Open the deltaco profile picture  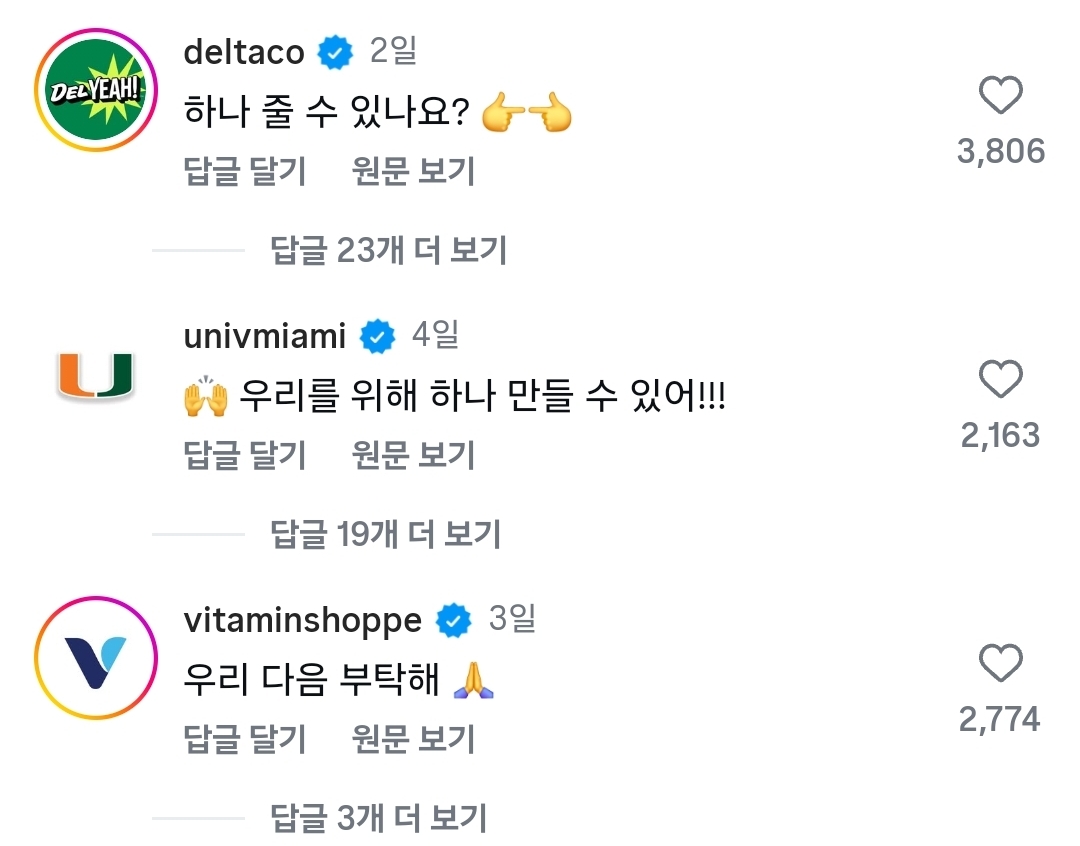coord(95,93)
